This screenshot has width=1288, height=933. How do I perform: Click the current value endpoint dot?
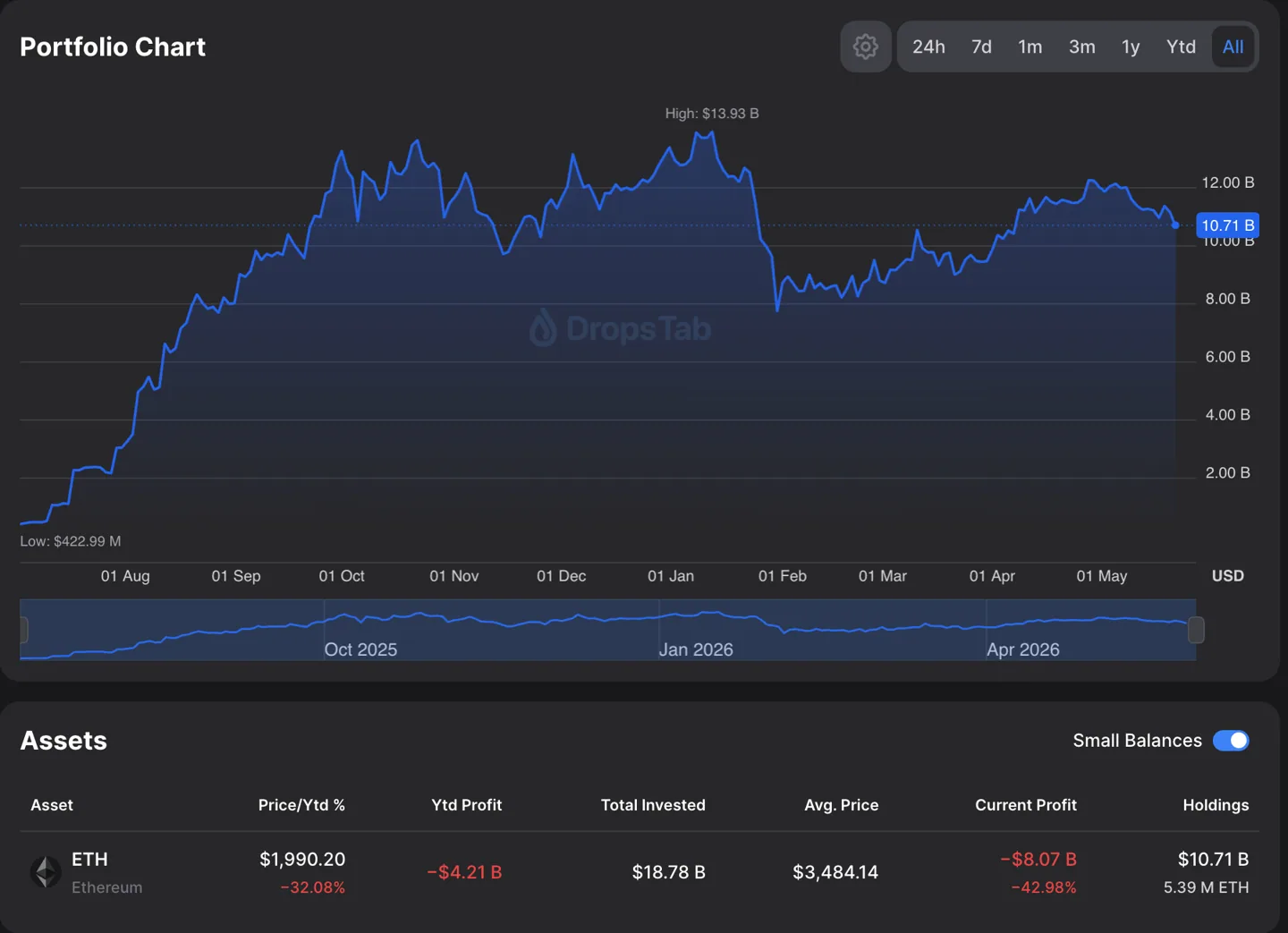(x=1175, y=225)
